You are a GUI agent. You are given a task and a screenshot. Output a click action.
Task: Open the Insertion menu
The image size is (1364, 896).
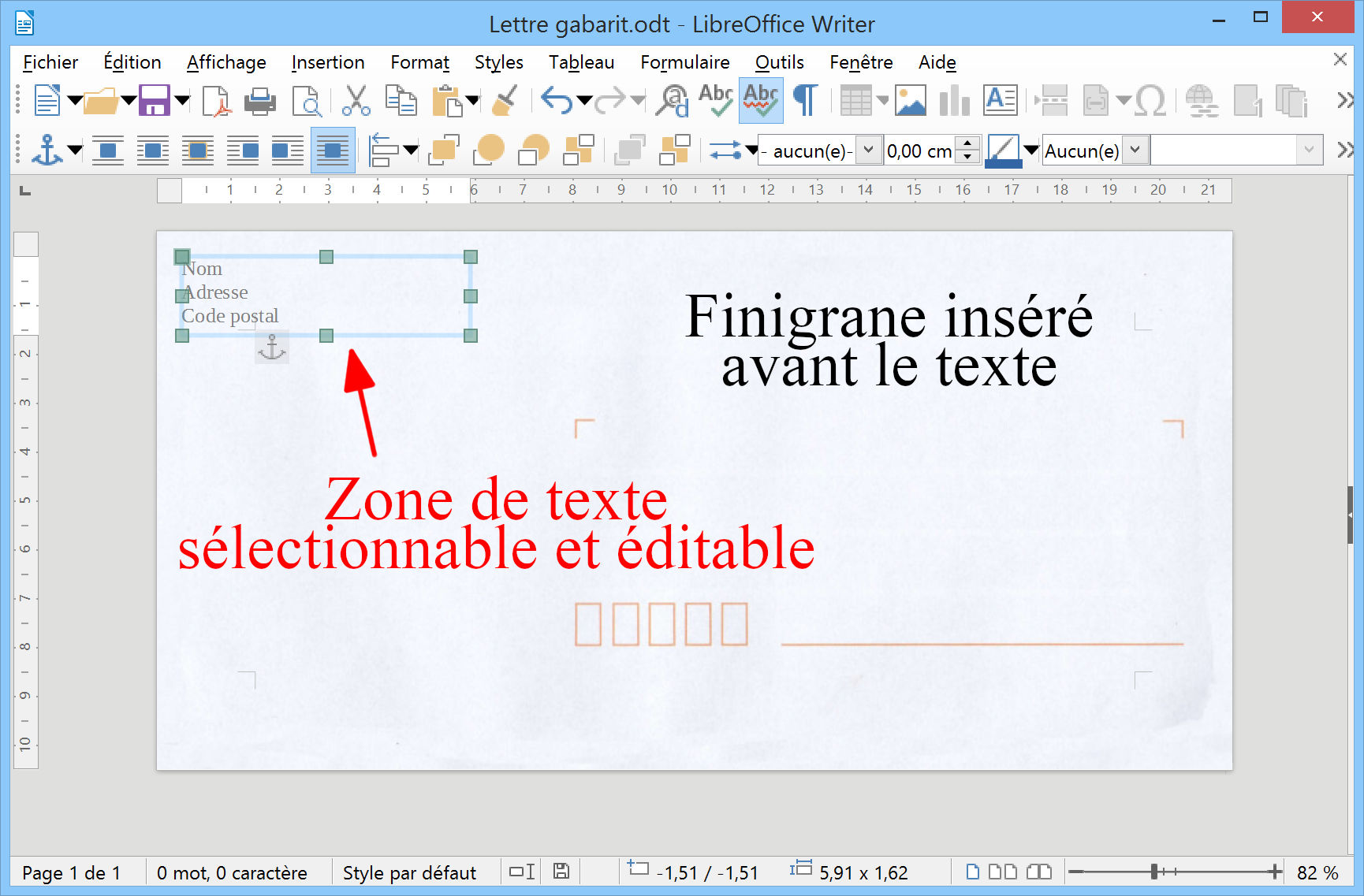point(328,62)
